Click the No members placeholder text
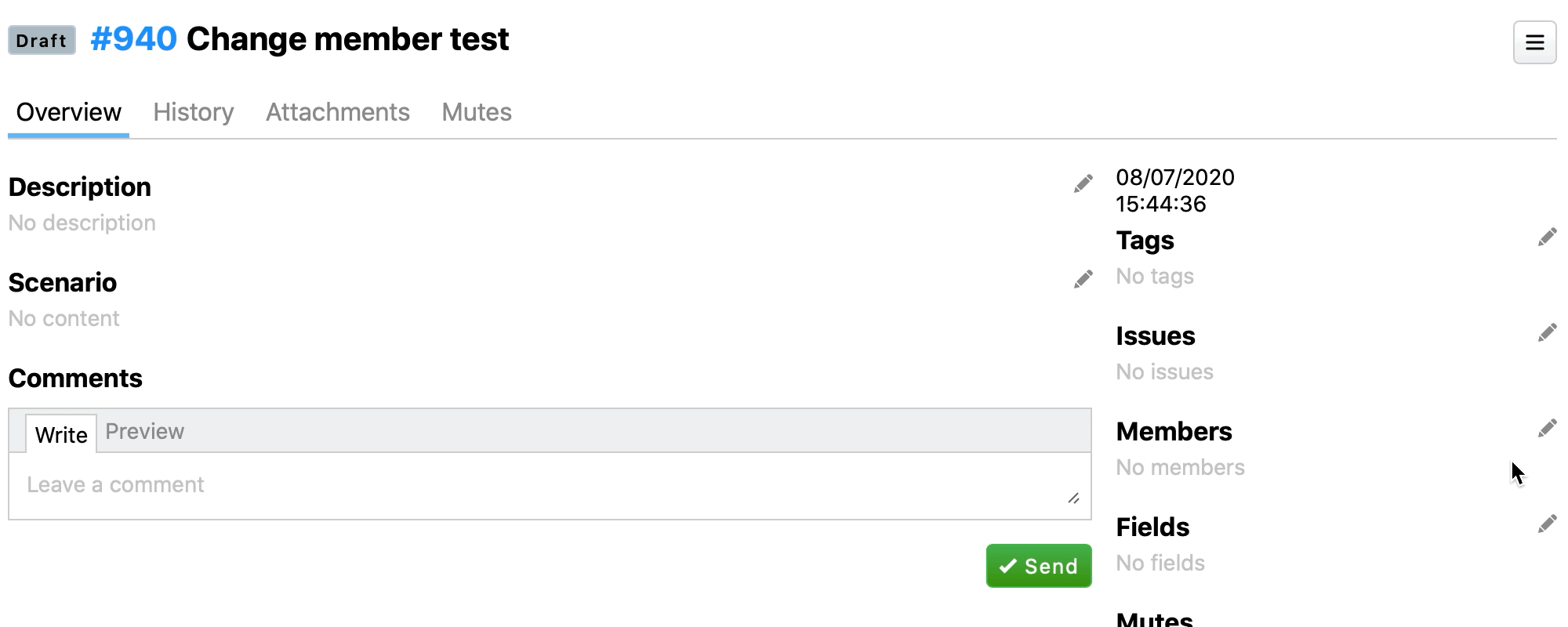1568x627 pixels. tap(1180, 468)
